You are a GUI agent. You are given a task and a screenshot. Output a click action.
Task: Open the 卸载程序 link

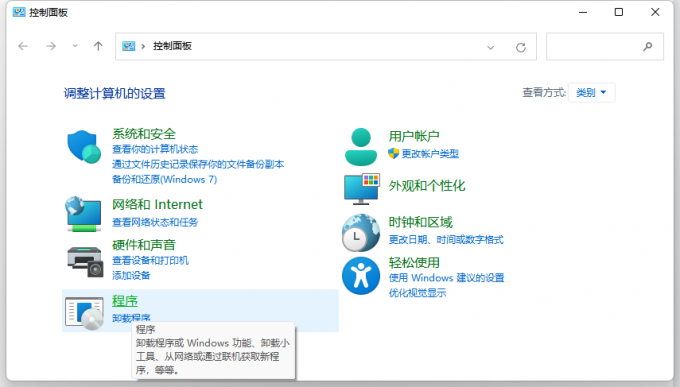131,318
